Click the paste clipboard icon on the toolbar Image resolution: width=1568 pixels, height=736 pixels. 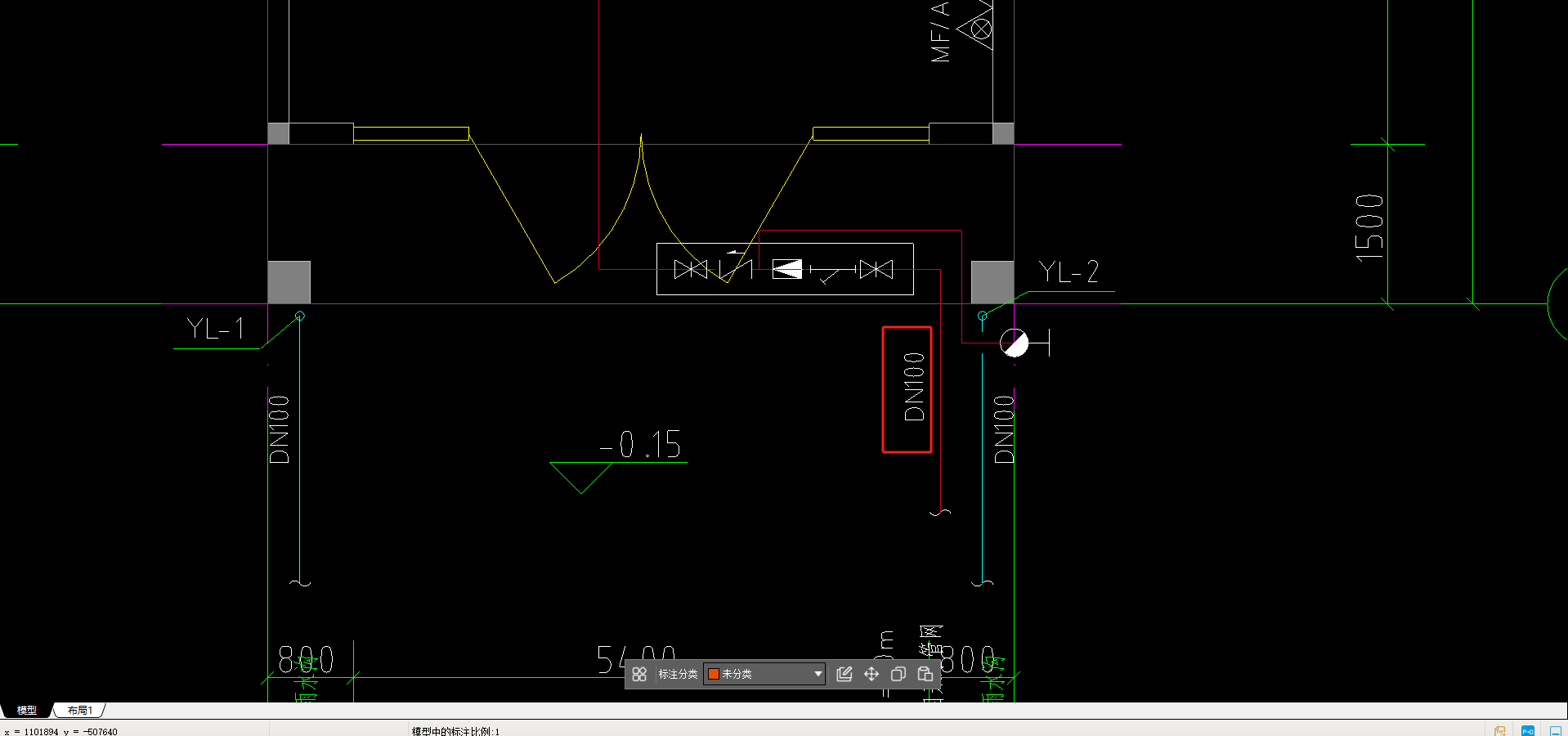tap(925, 674)
